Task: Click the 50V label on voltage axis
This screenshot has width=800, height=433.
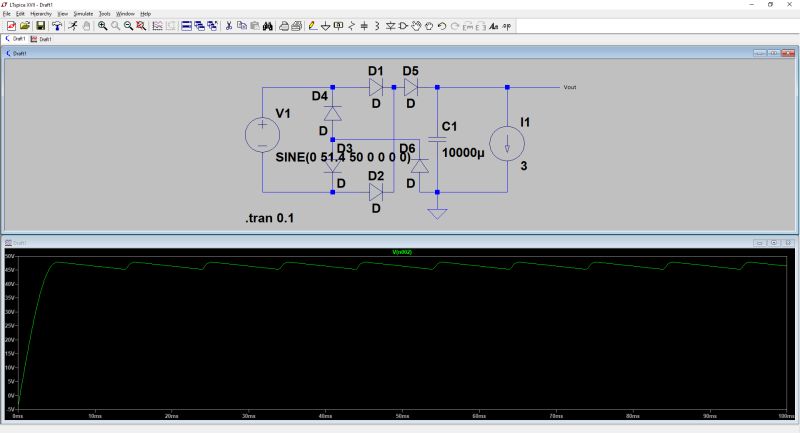Action: [x=10, y=256]
